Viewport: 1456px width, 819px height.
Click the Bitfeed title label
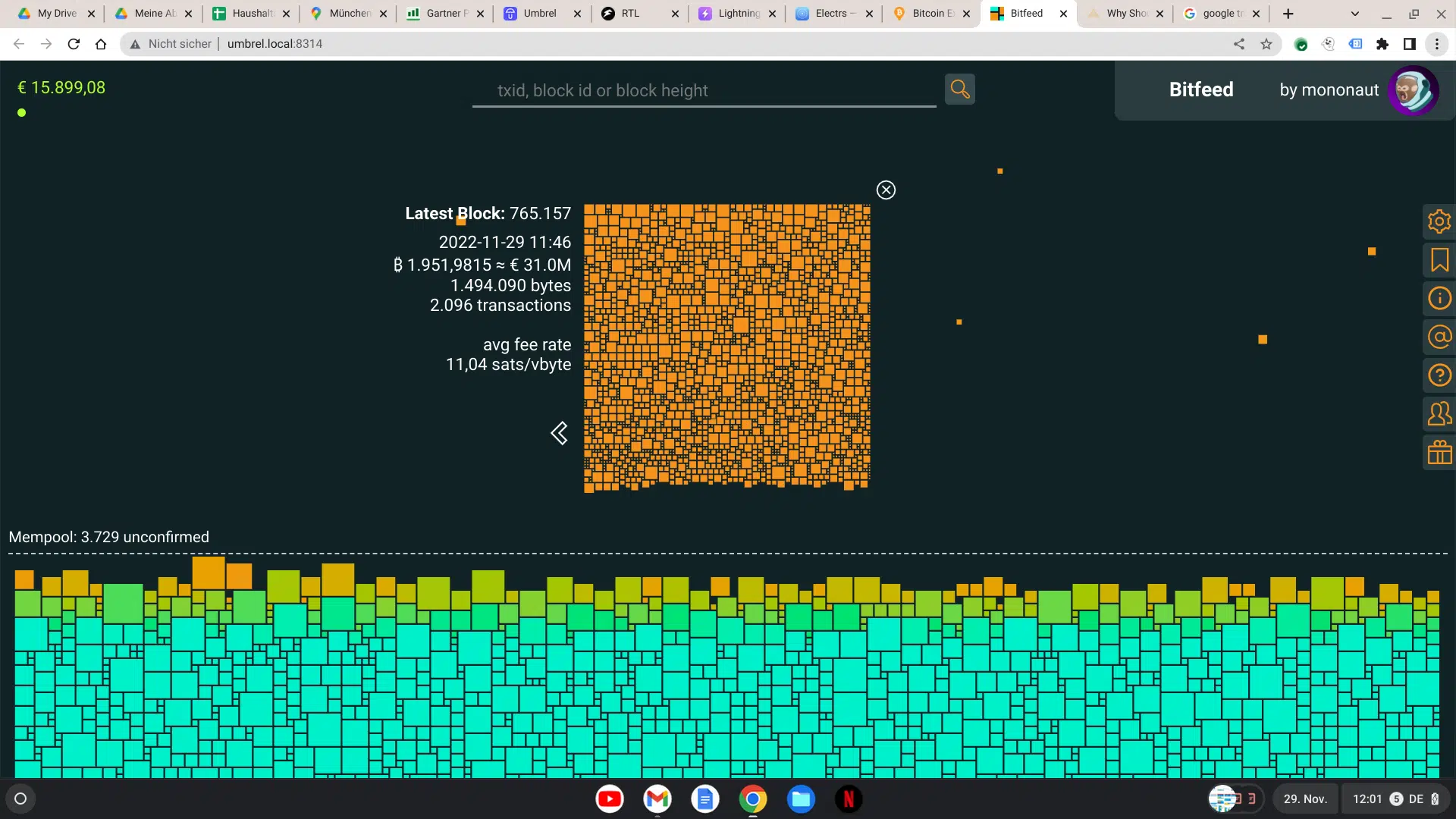(x=1200, y=89)
